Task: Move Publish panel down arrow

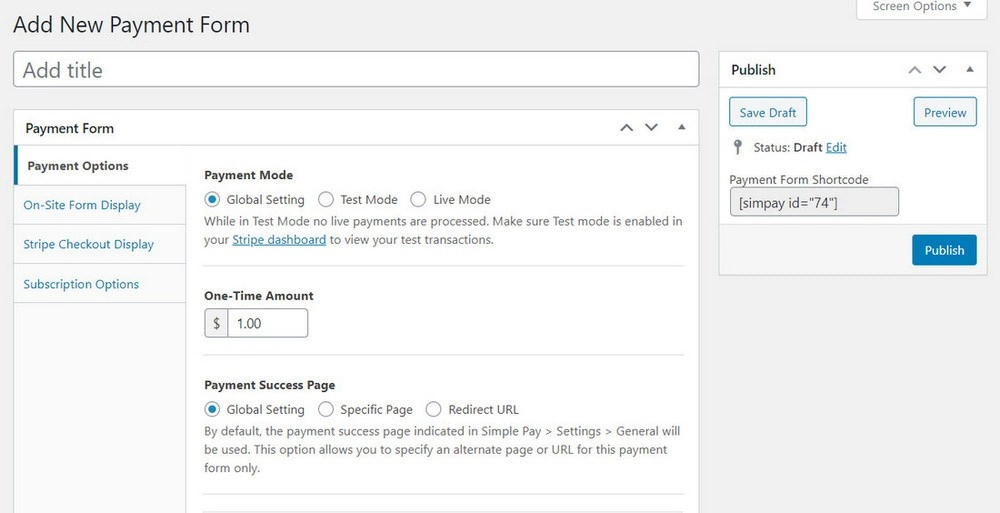Action: tap(939, 70)
